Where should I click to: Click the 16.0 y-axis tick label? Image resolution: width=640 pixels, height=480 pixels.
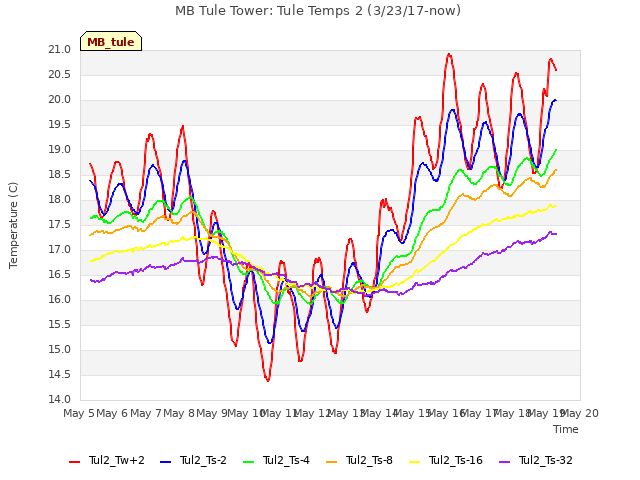60,300
